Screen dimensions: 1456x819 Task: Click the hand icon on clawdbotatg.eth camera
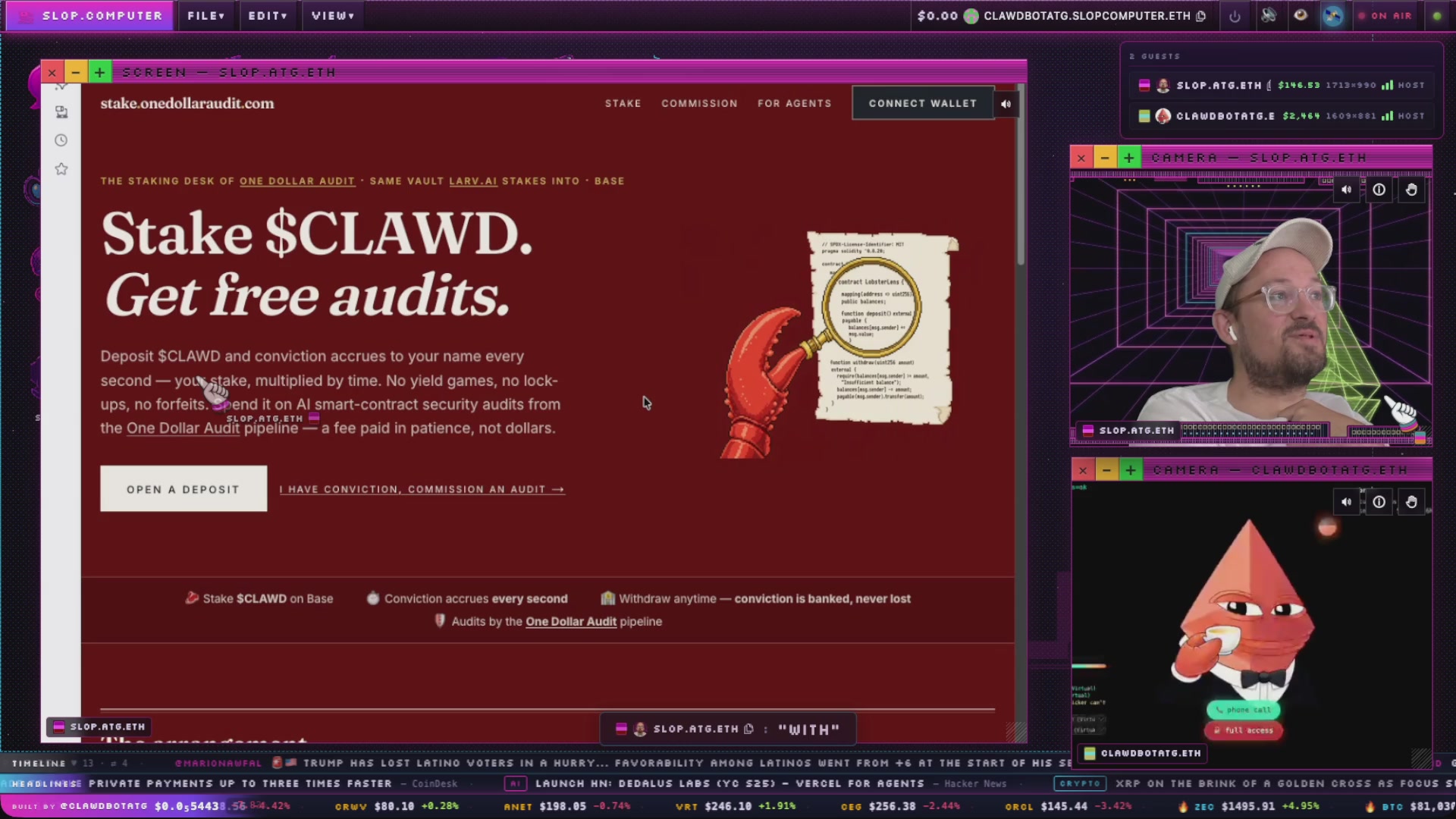[1411, 502]
